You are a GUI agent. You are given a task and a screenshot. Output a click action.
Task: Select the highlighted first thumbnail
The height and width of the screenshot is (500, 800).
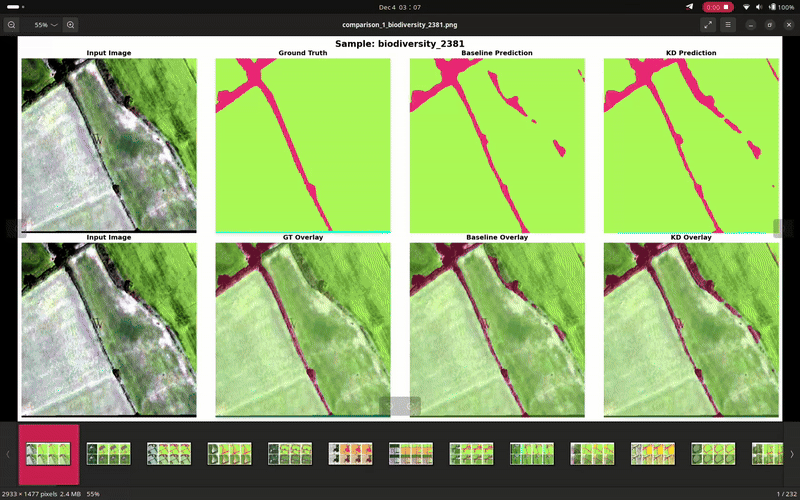50,453
